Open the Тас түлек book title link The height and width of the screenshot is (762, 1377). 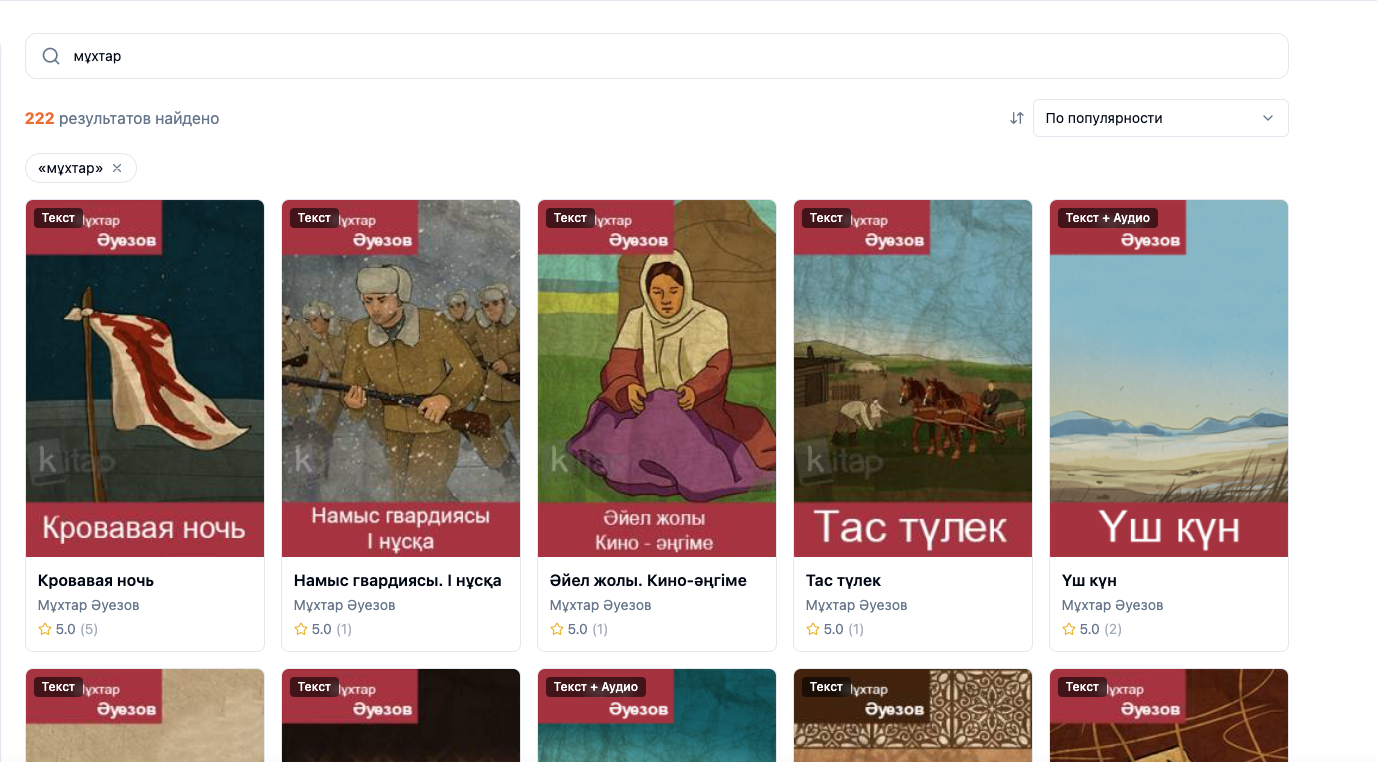[843, 581]
